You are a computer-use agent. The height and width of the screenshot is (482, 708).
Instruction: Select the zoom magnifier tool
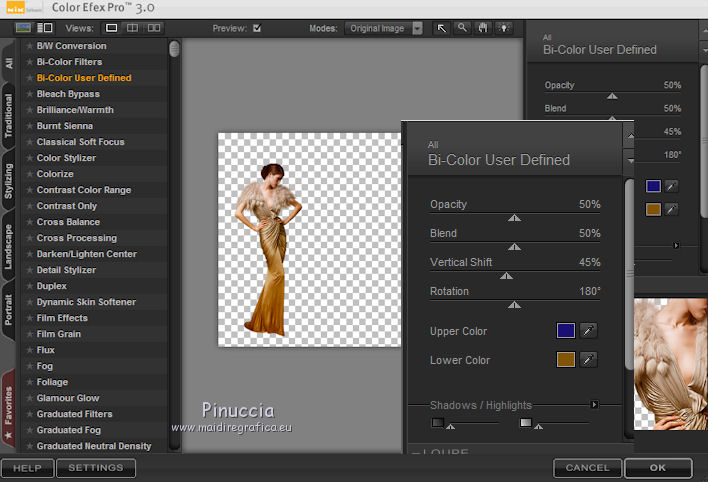point(461,28)
